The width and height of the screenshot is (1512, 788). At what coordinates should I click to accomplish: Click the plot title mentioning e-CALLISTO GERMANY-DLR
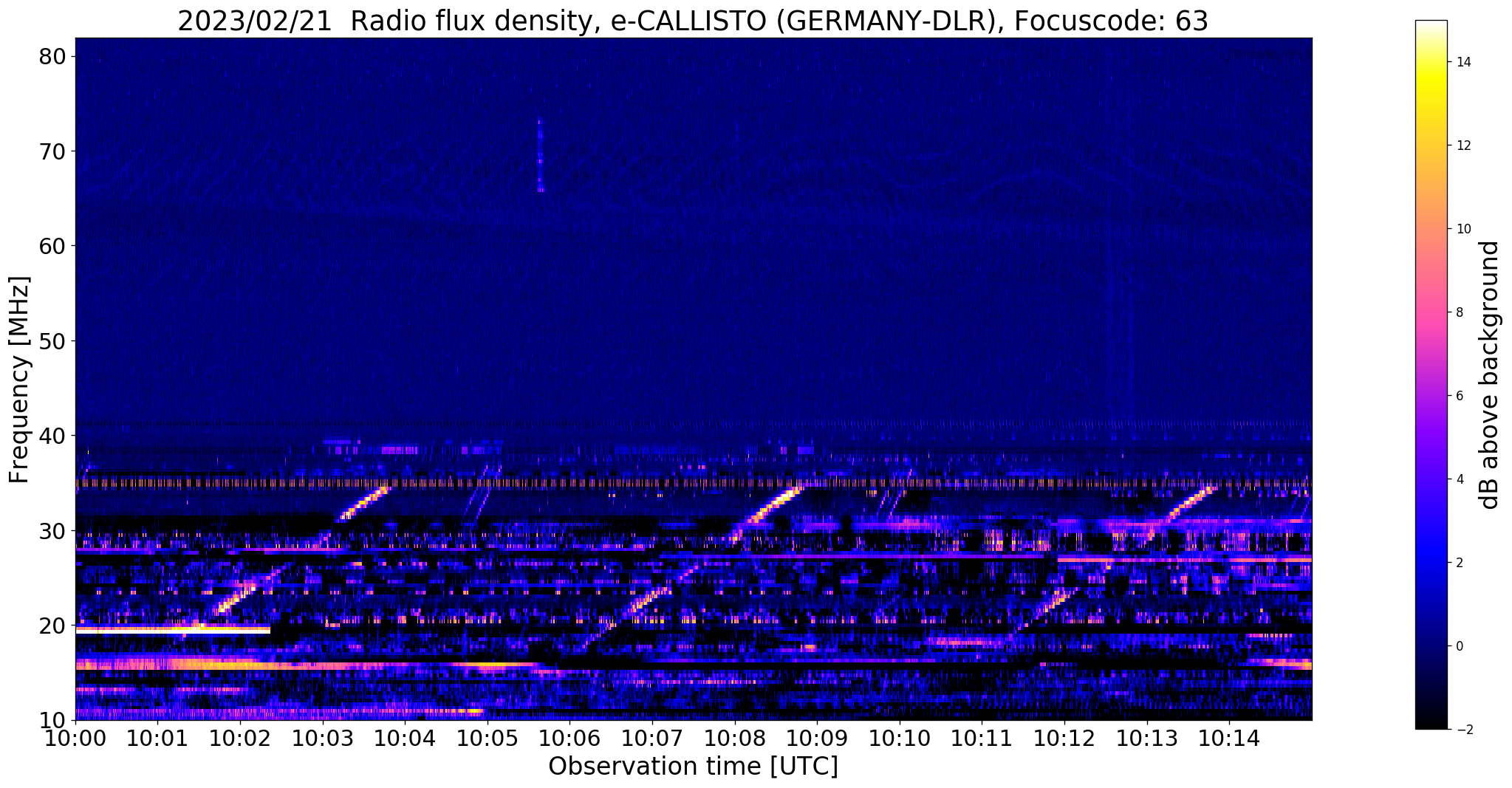coord(693,21)
